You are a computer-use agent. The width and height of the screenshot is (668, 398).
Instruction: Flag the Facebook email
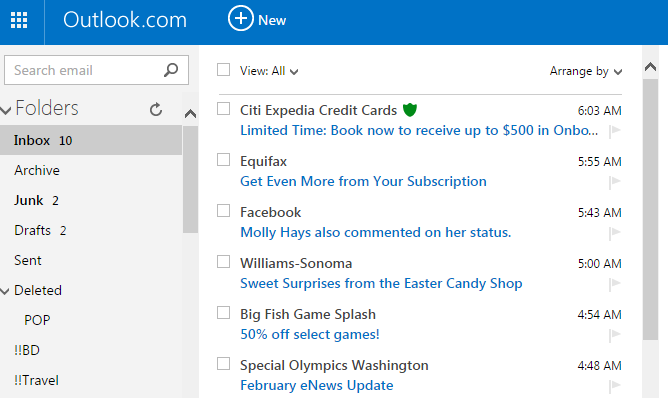tap(615, 233)
